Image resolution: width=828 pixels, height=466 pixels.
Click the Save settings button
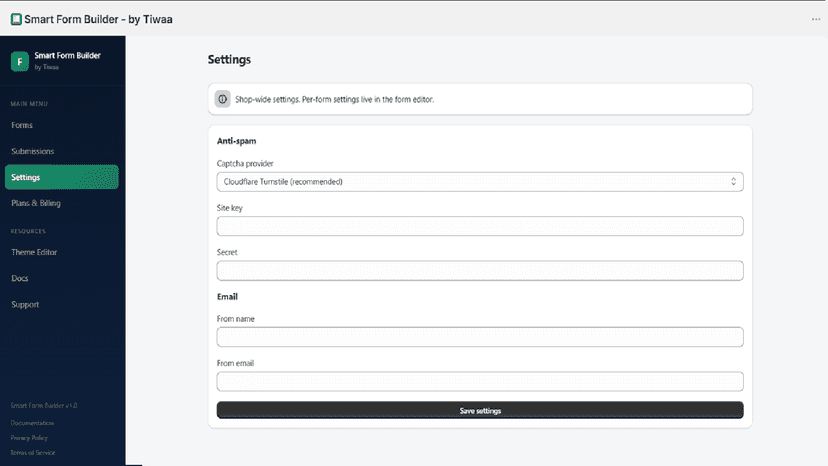pyautogui.click(x=480, y=410)
